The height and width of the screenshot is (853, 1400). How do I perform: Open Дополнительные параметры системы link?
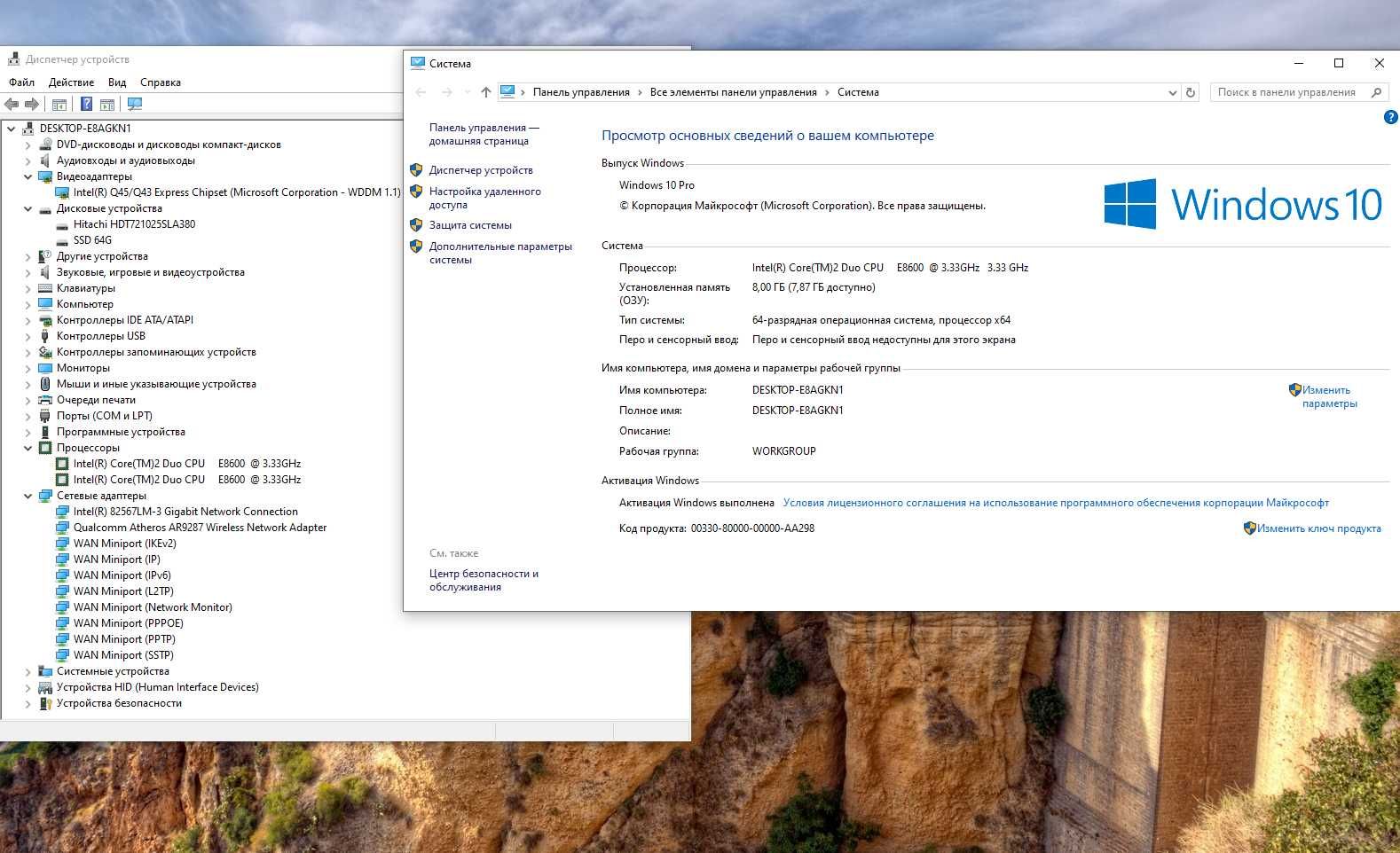pyautogui.click(x=500, y=253)
